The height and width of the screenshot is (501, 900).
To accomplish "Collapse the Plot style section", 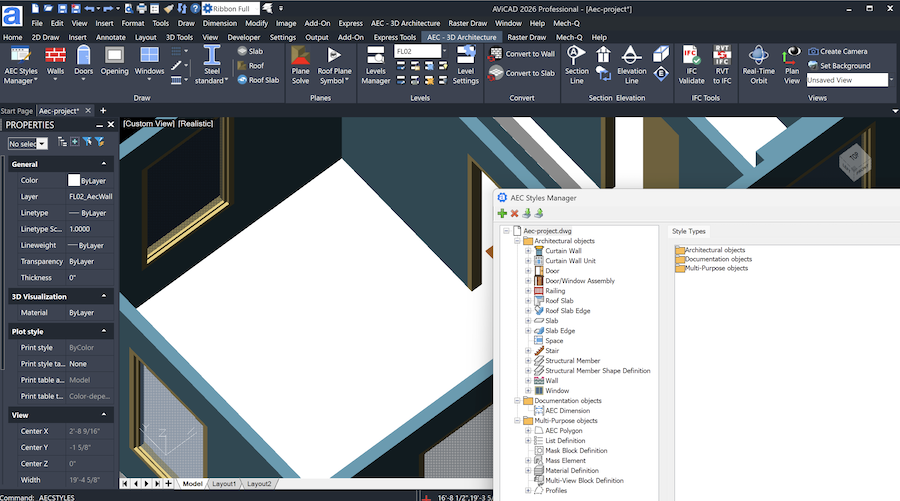I will pyautogui.click(x=104, y=331).
